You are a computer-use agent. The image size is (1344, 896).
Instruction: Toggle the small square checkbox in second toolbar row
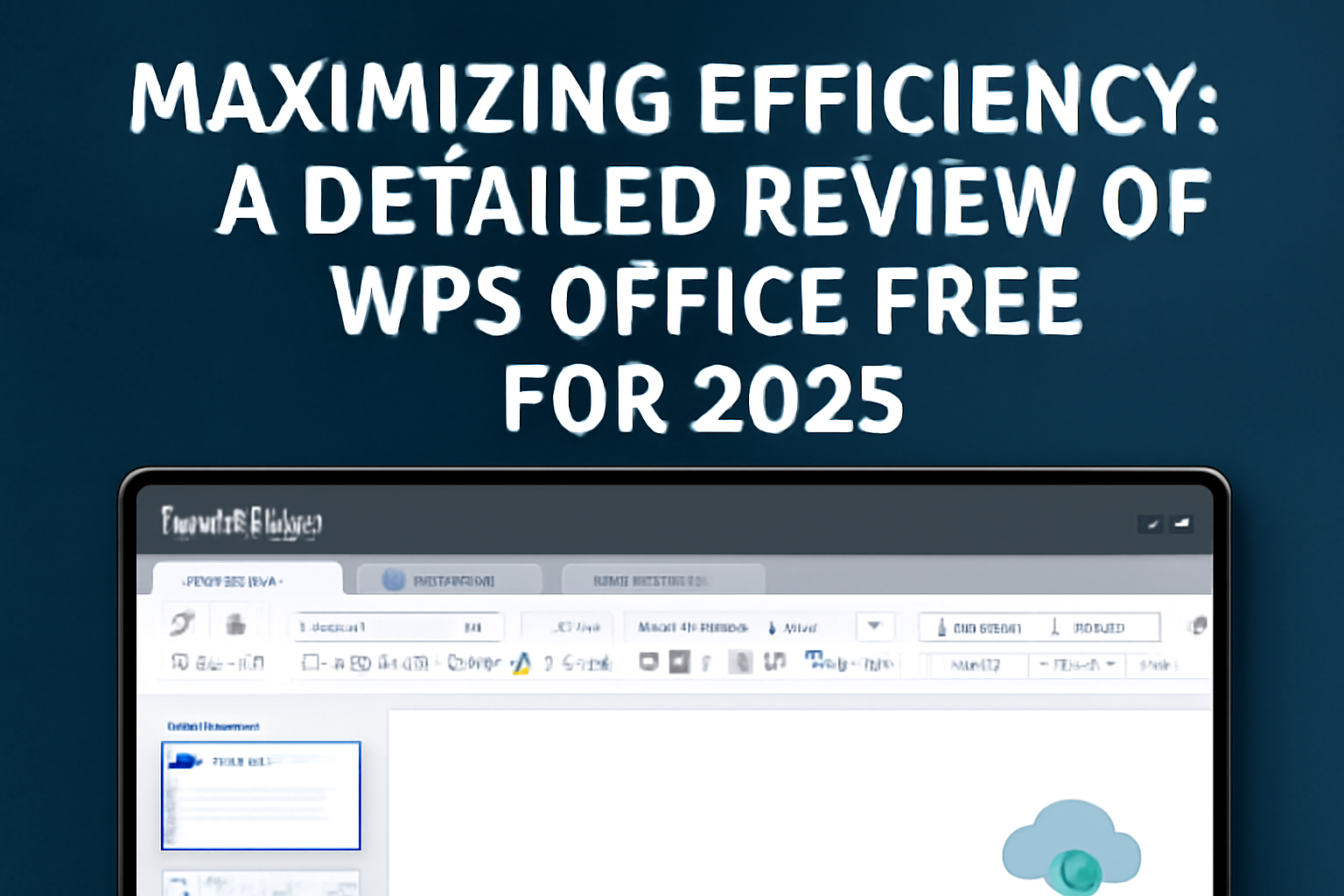[310, 663]
